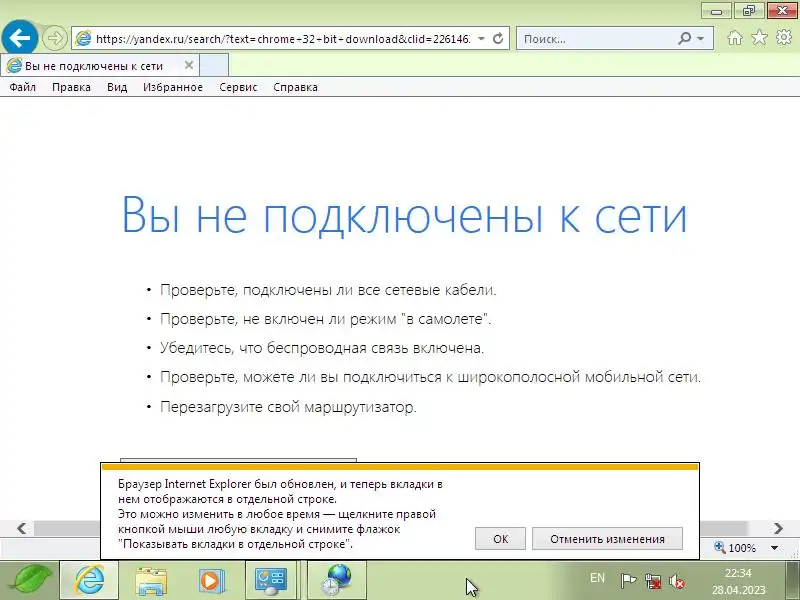Viewport: 800px width, 600px height.
Task: Confirm the notification with ОК
Action: coord(500,539)
